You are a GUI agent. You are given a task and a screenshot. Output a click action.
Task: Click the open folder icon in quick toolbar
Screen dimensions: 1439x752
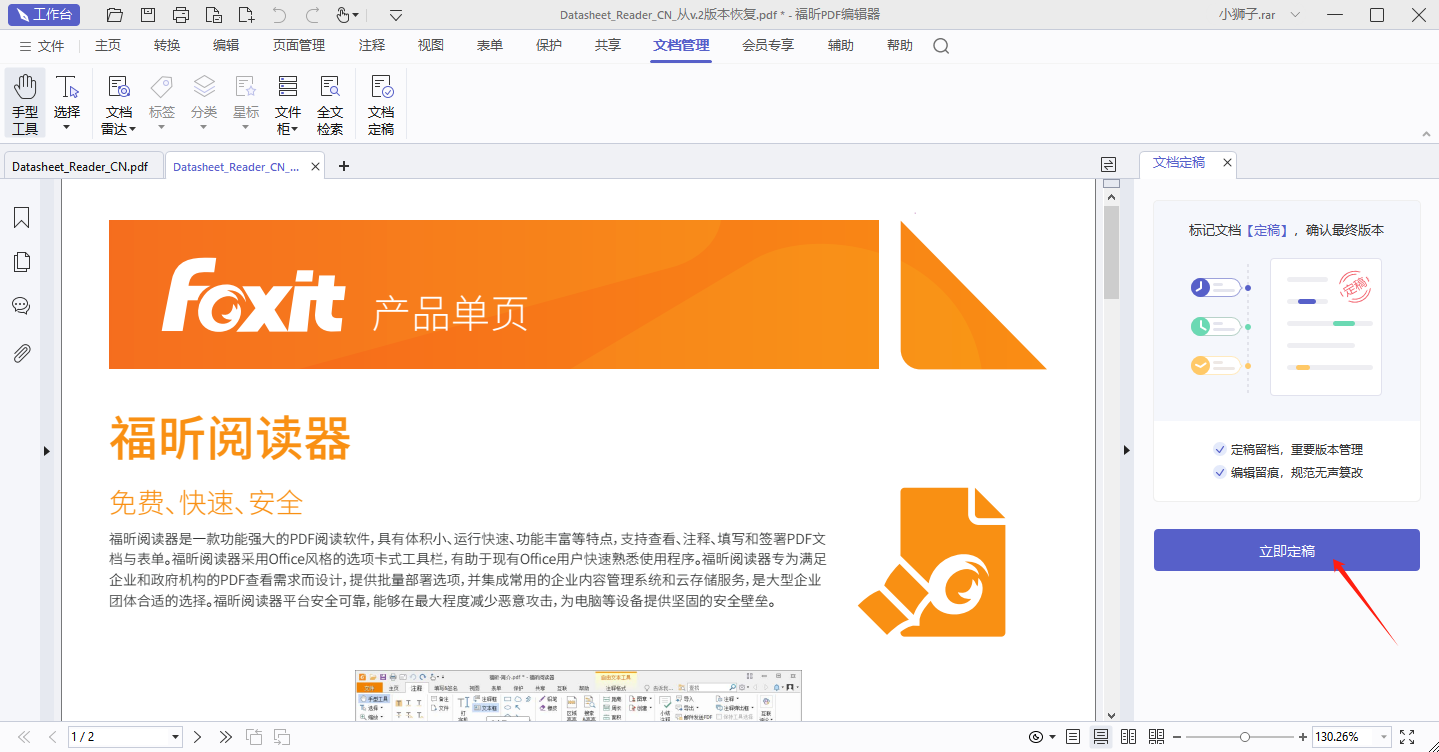[x=115, y=15]
